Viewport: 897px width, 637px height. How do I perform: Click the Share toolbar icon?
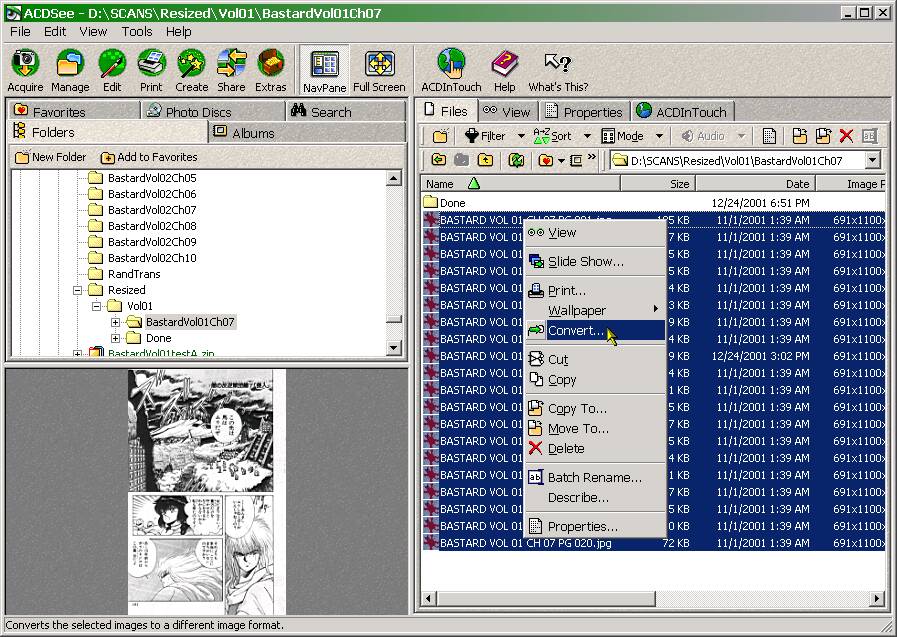[231, 70]
